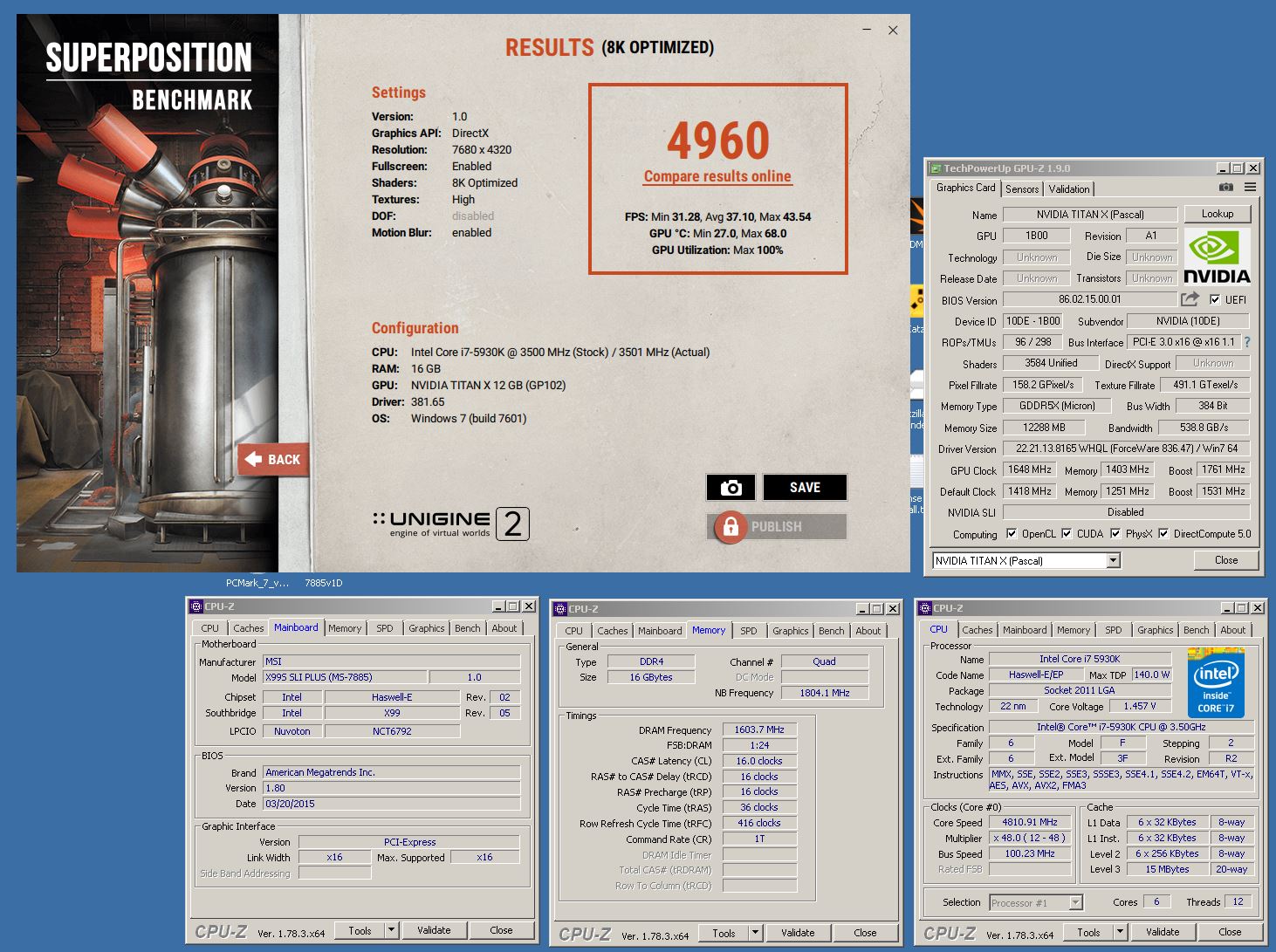Click the NB Frequency 1804.1 MHz value
The height and width of the screenshot is (952, 1276).
tap(825, 693)
